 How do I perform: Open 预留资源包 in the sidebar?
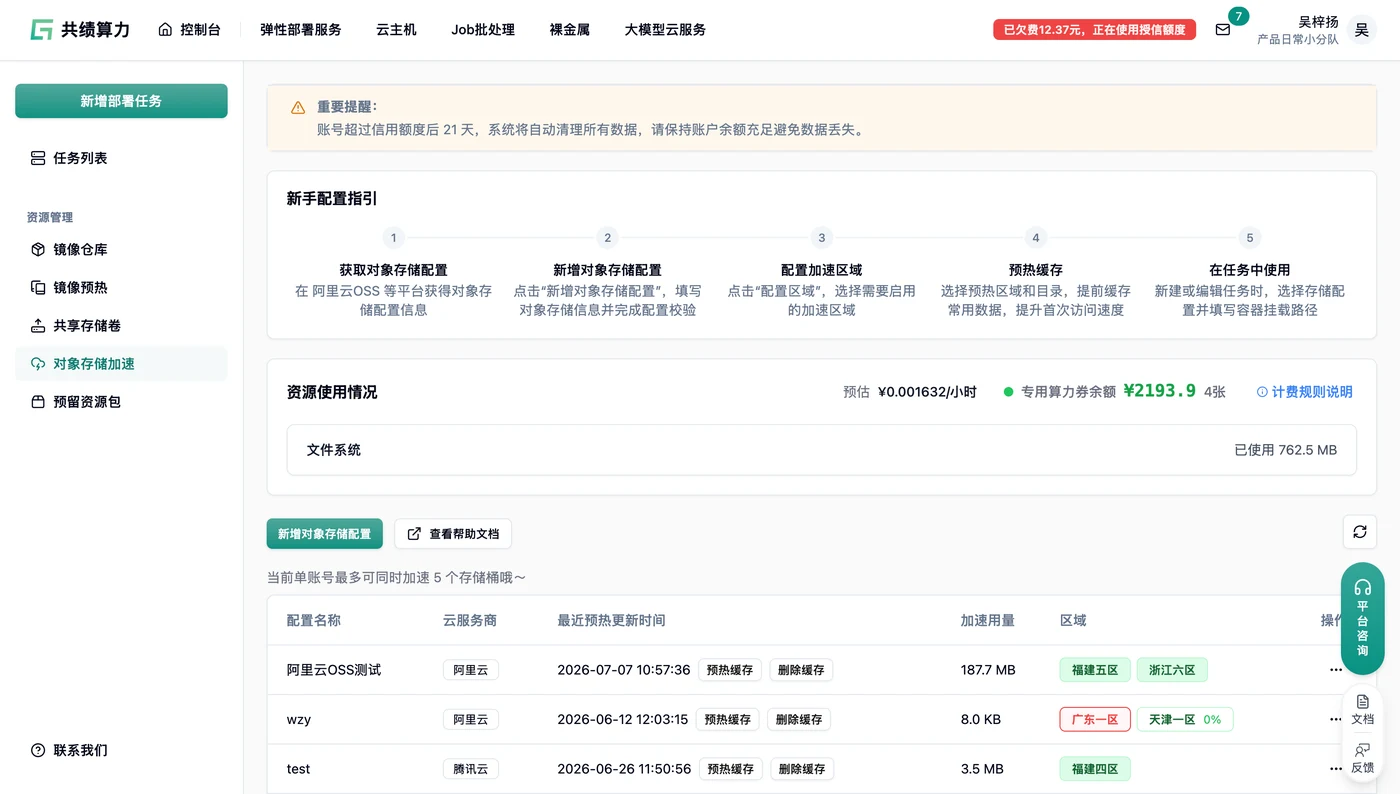[121, 402]
